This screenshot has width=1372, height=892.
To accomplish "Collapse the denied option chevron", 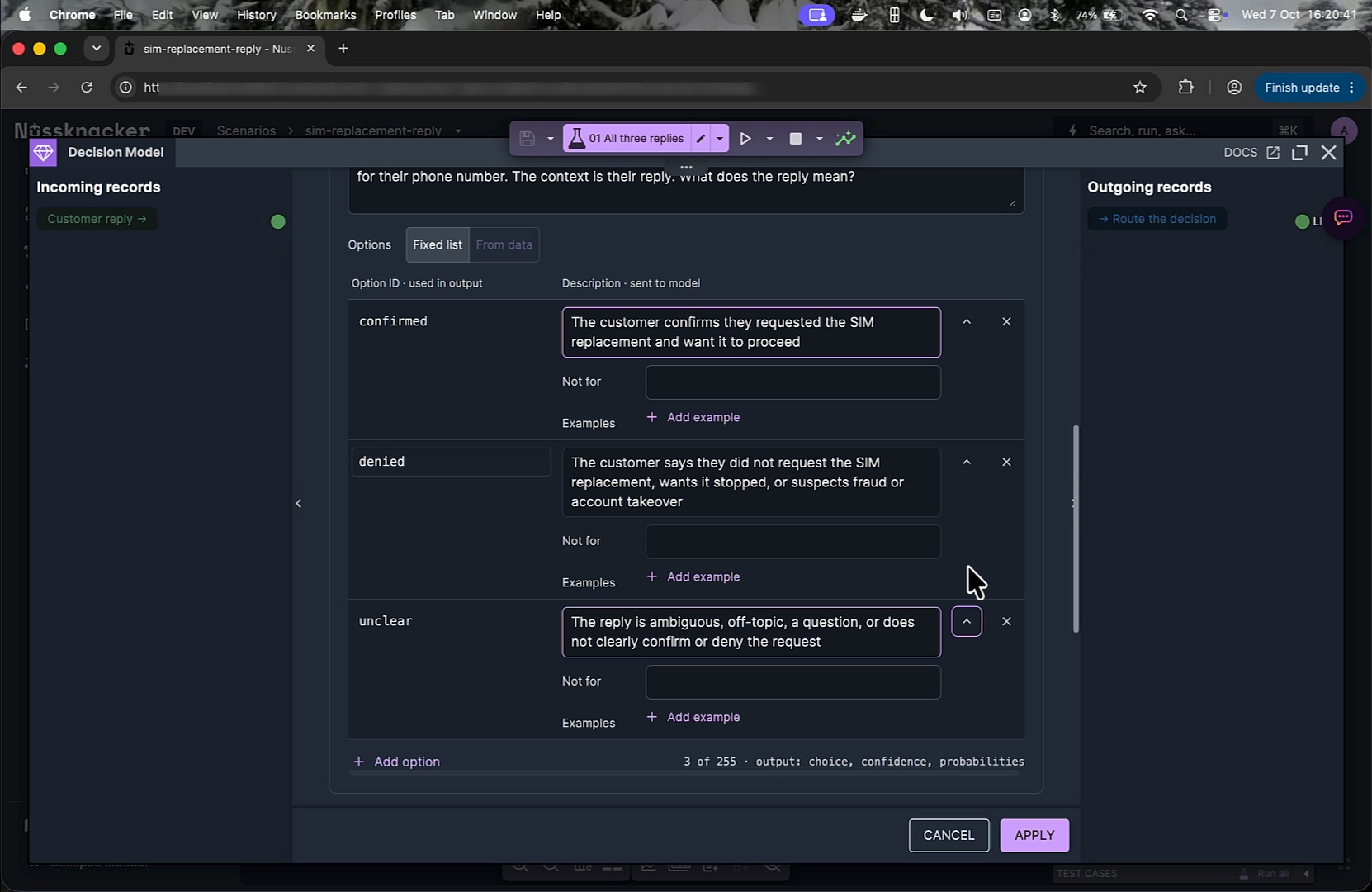I will 967,463.
